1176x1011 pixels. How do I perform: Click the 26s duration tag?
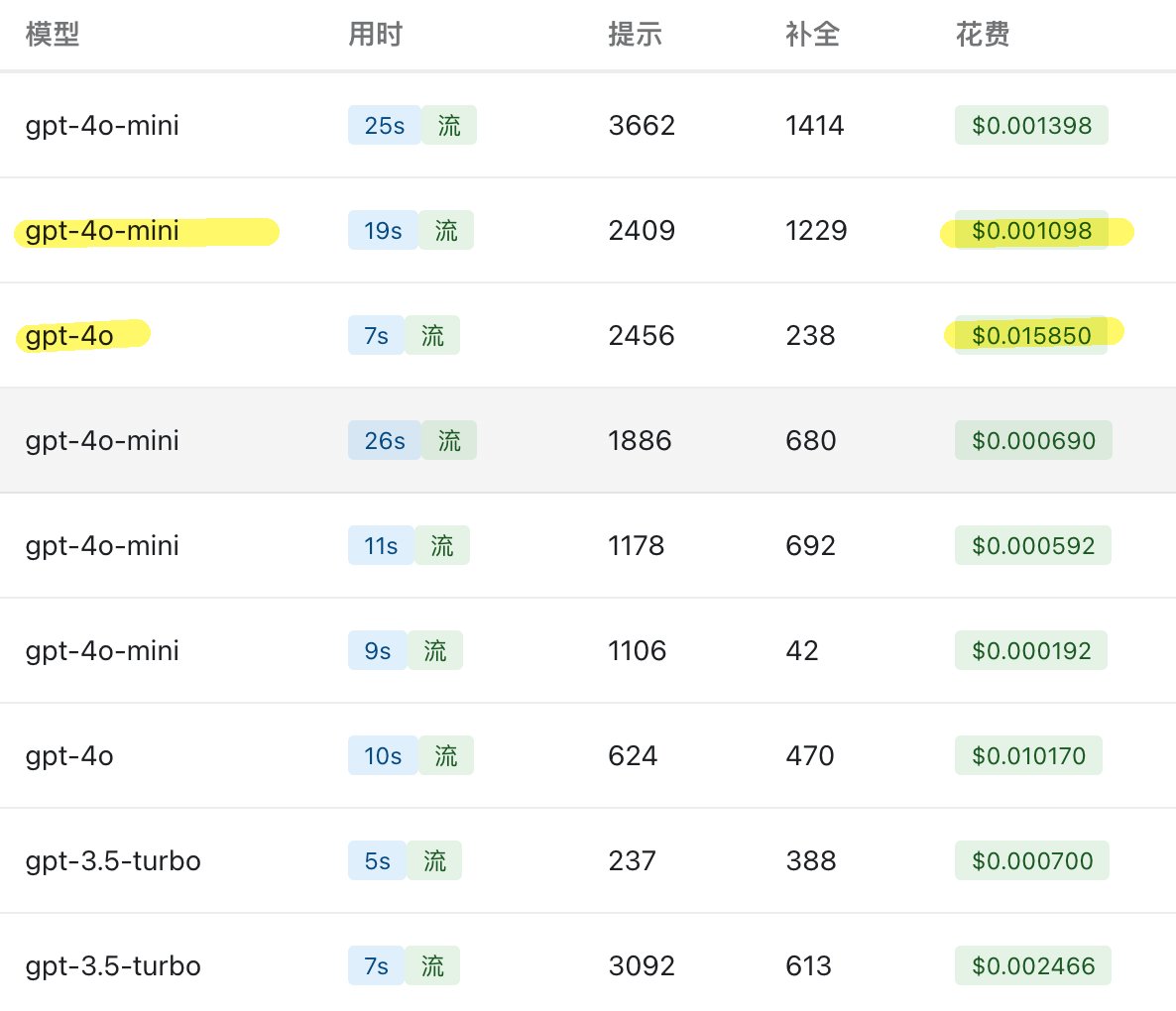(x=385, y=440)
